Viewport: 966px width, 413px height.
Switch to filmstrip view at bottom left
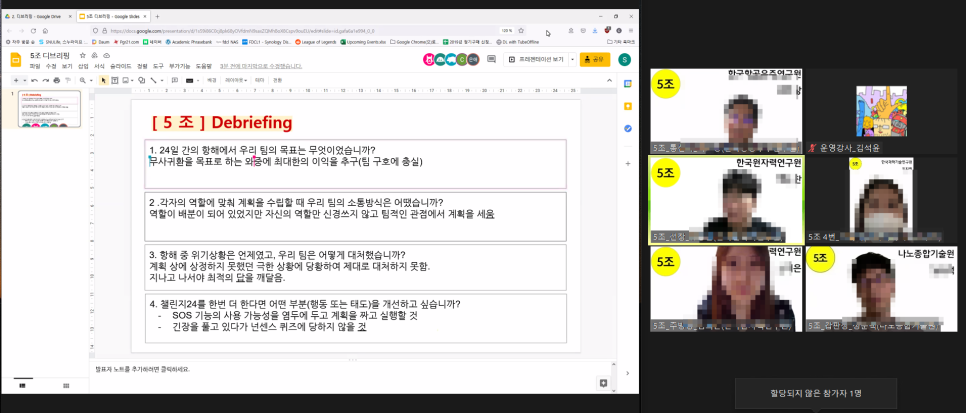[23, 385]
